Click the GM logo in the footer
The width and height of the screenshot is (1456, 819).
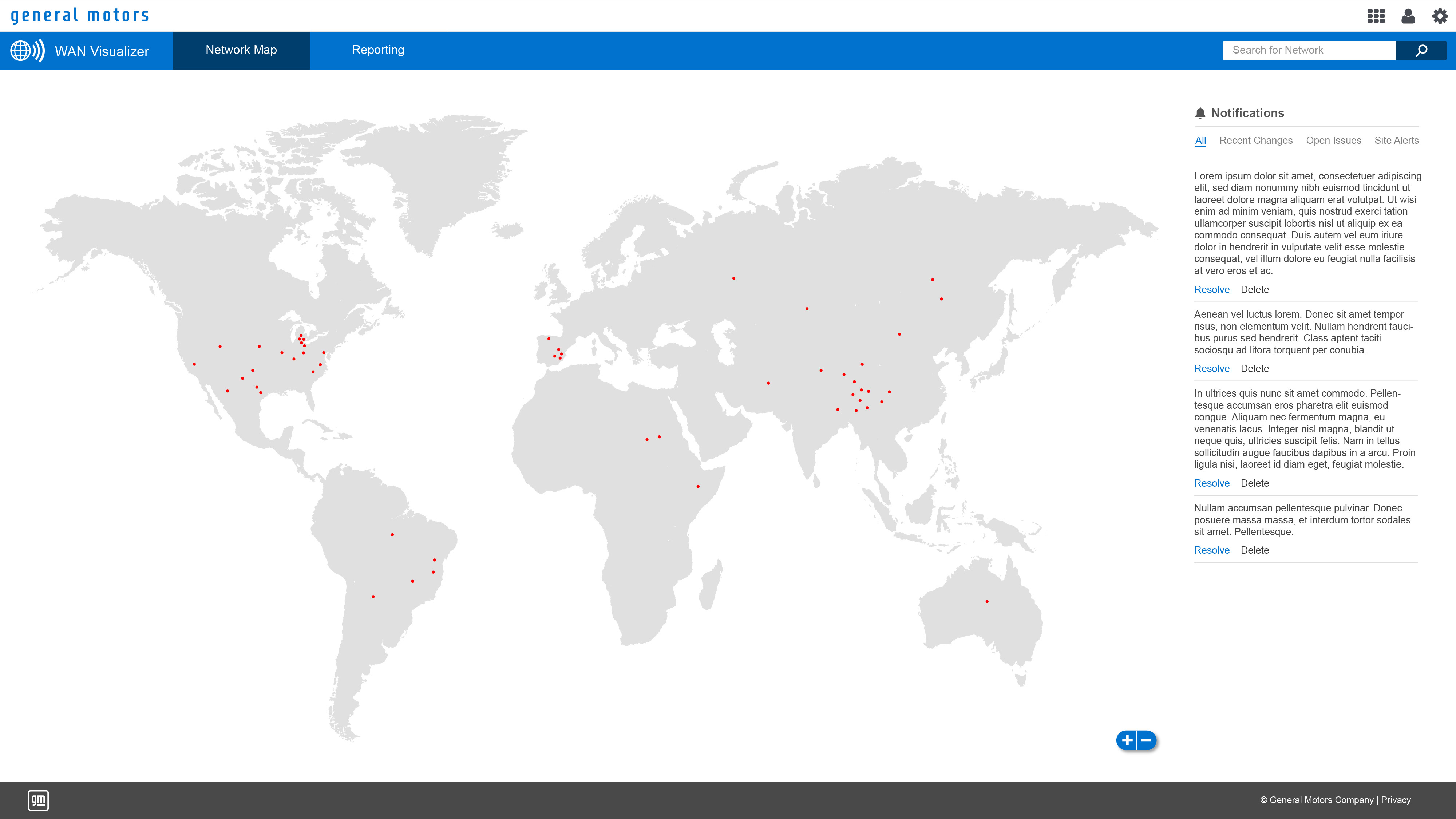point(39,800)
